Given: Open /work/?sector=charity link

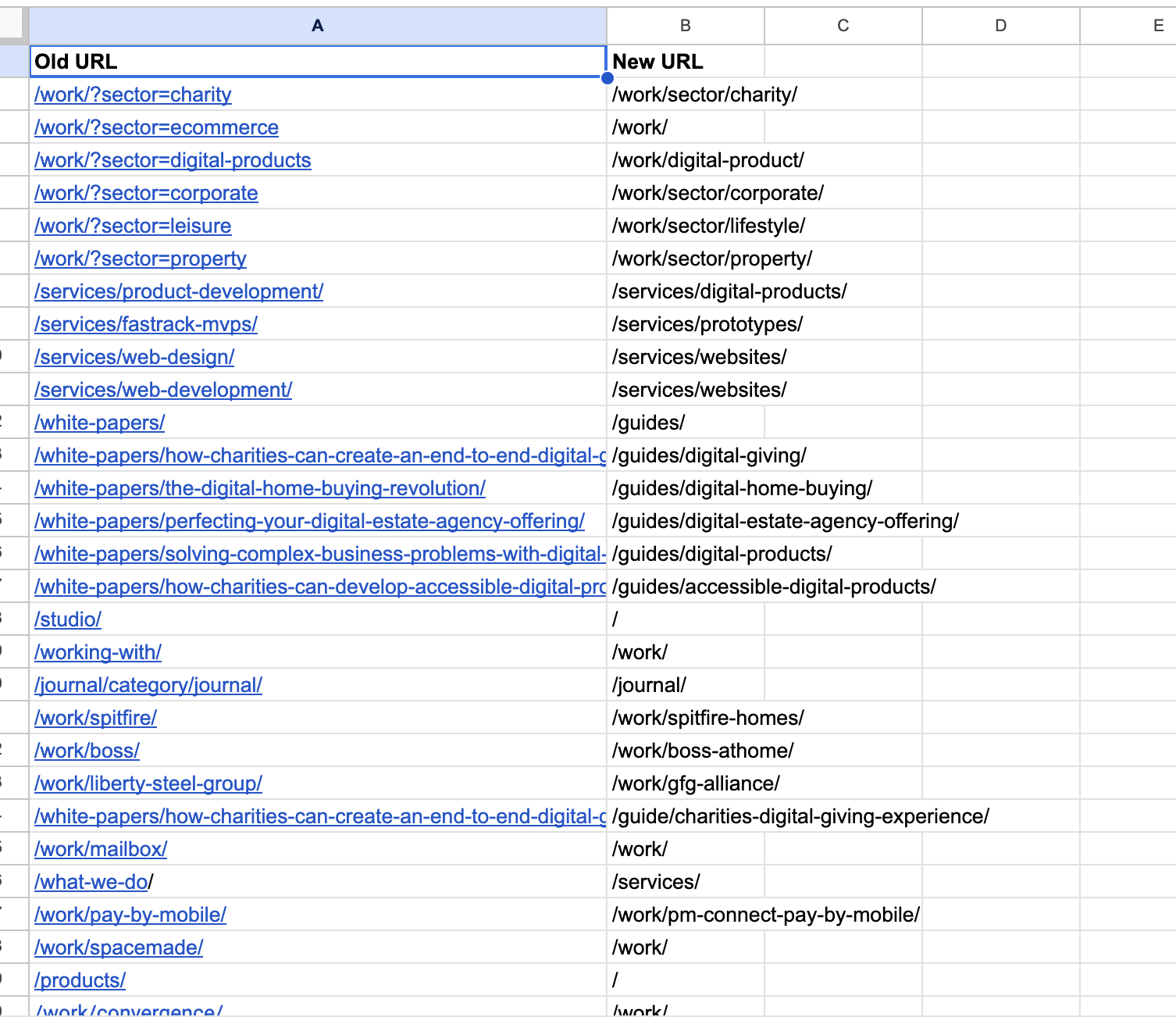Looking at the screenshot, I should tap(133, 95).
